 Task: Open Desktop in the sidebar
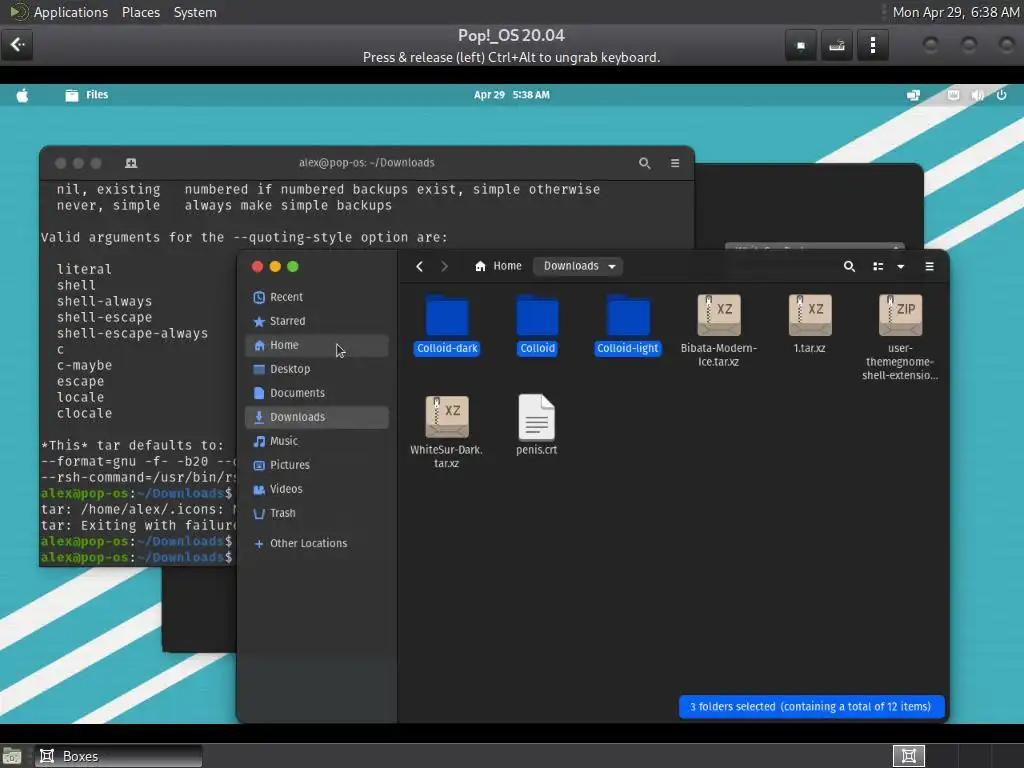(317, 369)
